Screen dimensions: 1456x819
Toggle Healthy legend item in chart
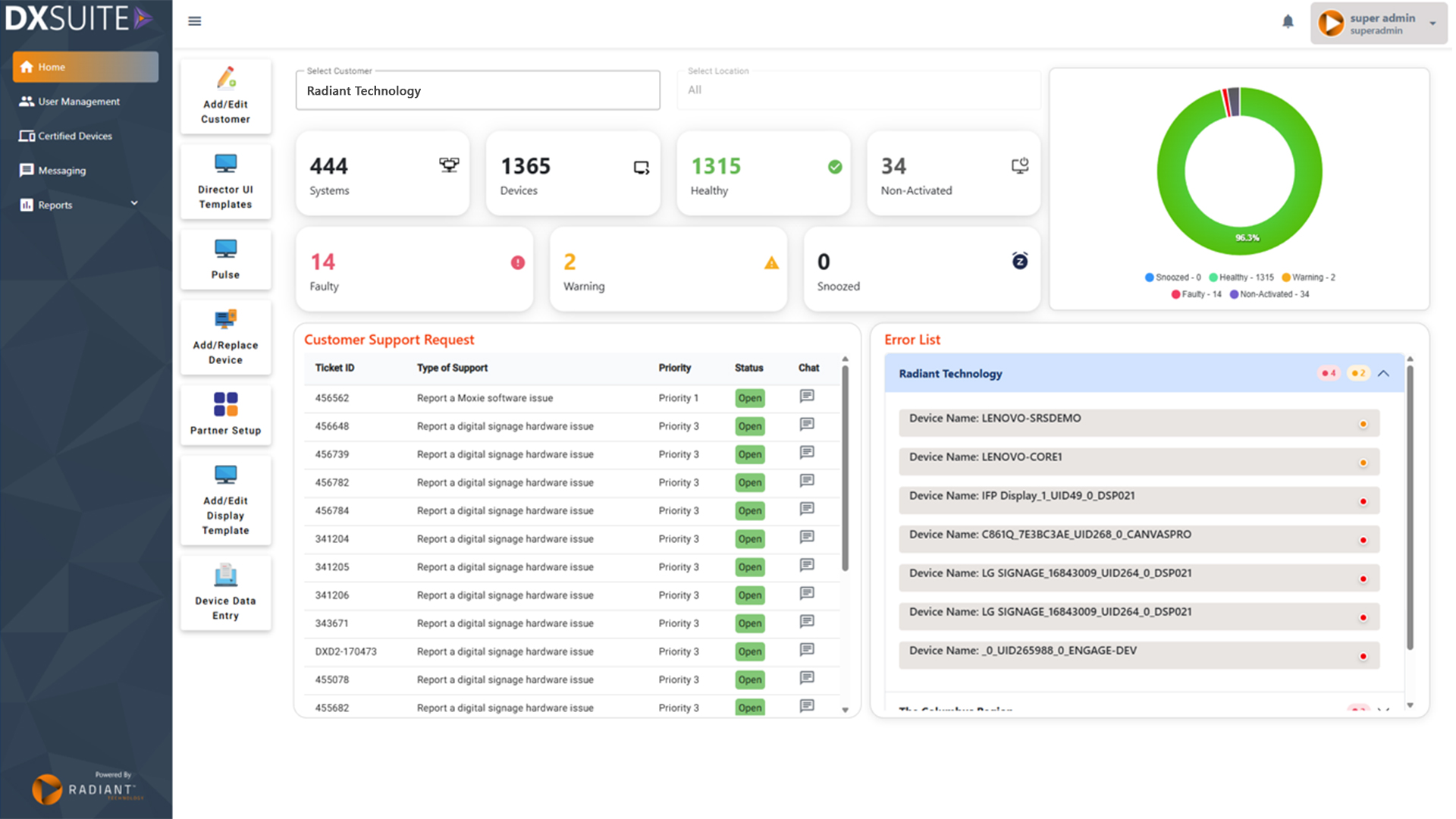coord(1241,278)
